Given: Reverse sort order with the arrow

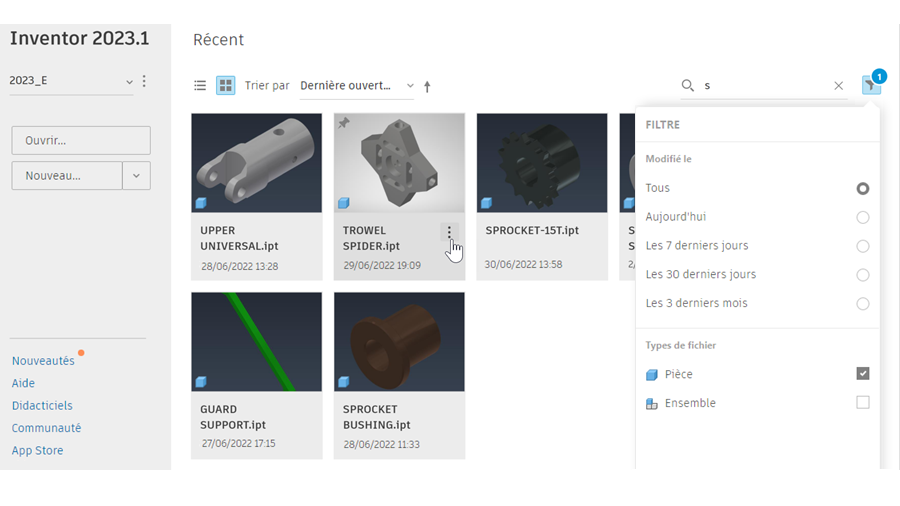Looking at the screenshot, I should point(427,86).
